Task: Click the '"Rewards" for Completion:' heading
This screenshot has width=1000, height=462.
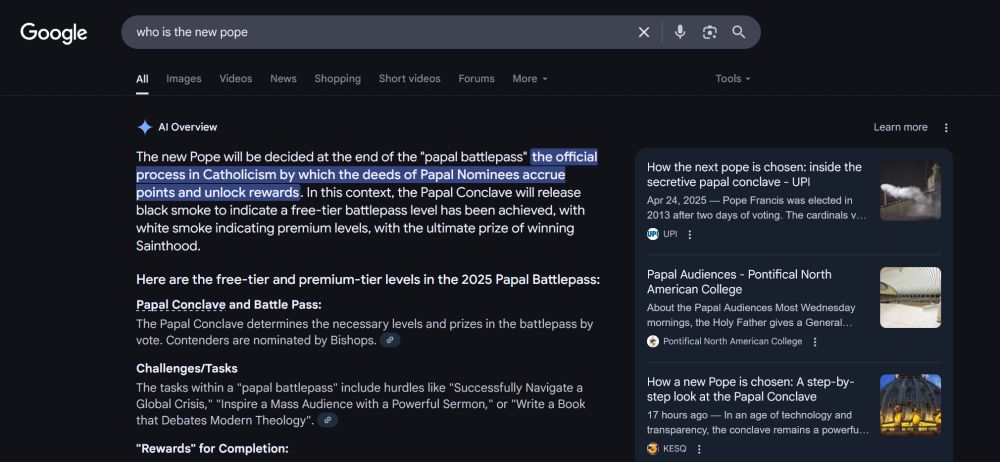Action: (212, 448)
